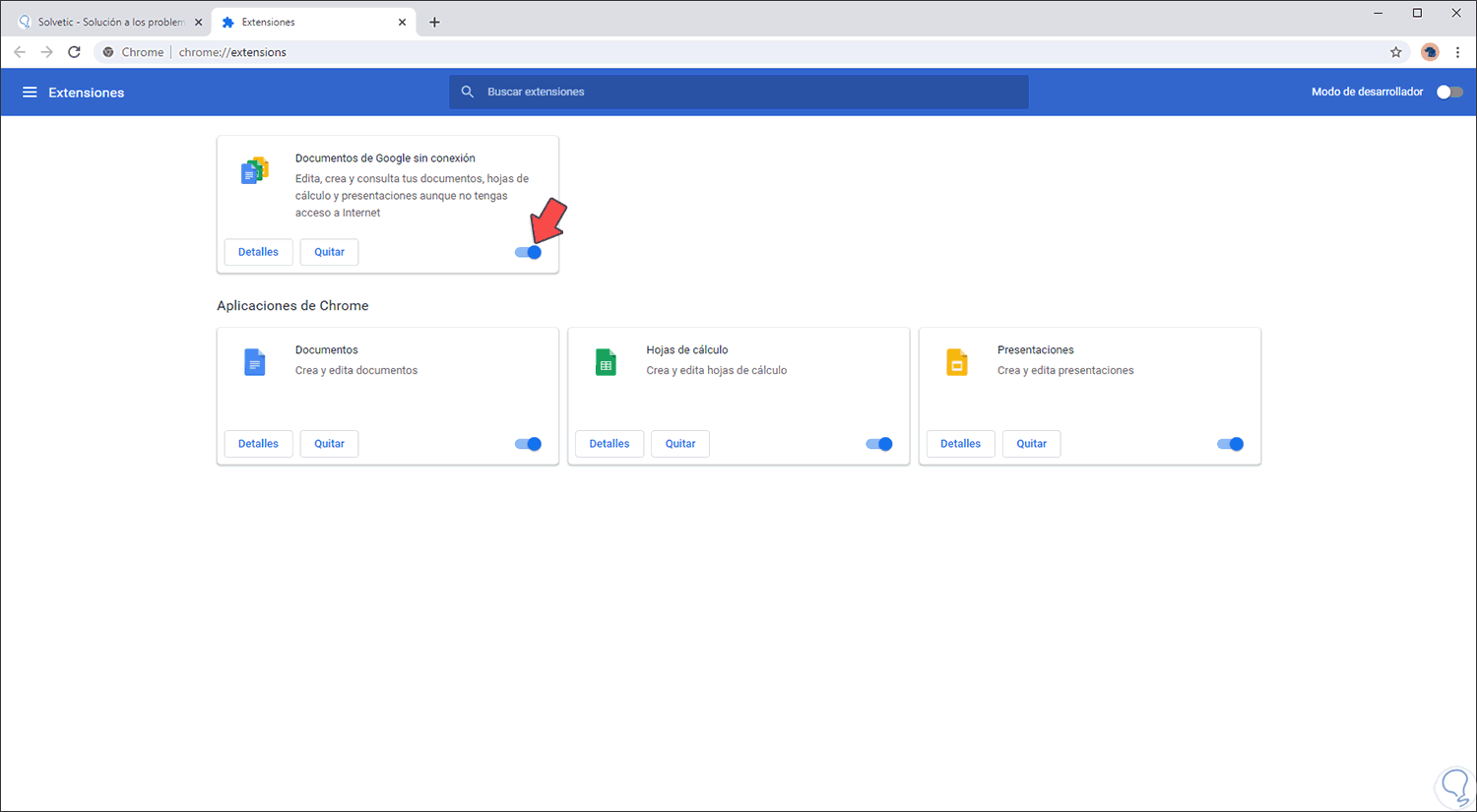Toggle Modo de desarrollador switch
The image size is (1477, 812).
pyautogui.click(x=1449, y=92)
